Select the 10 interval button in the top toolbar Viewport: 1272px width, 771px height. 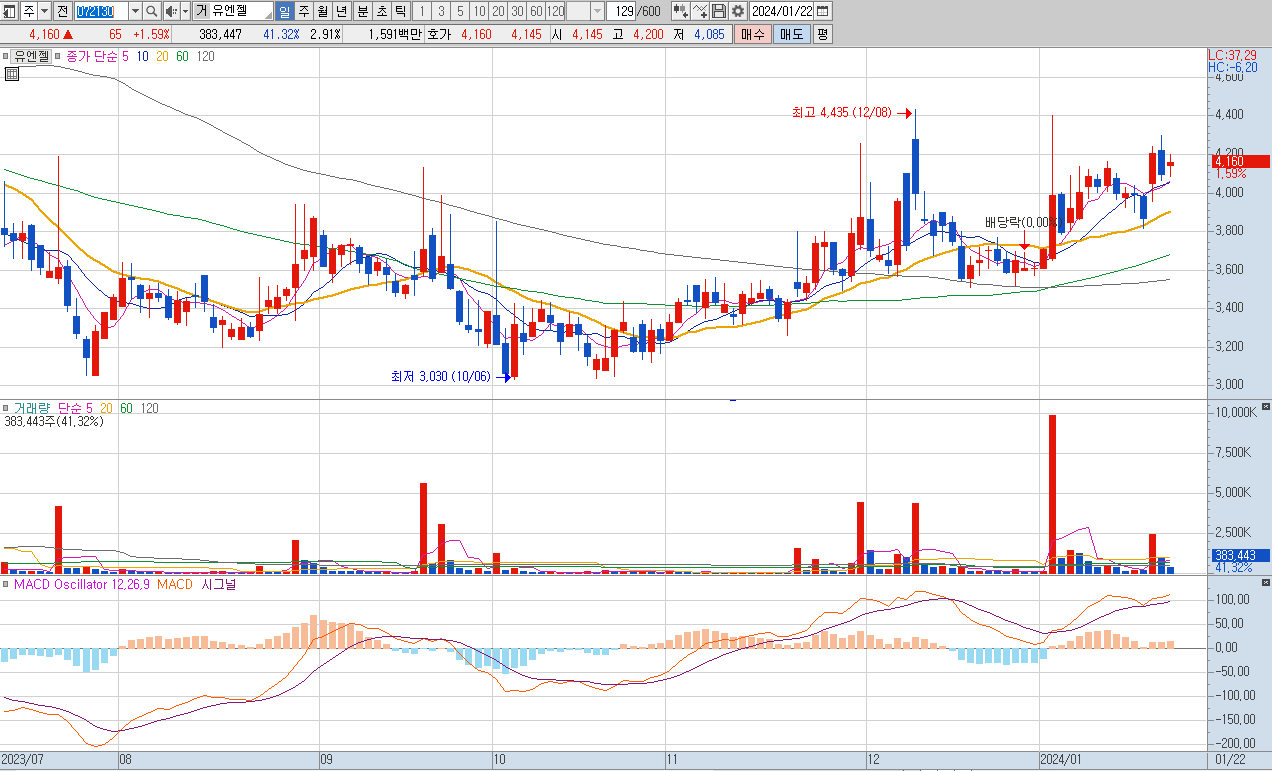pos(479,11)
